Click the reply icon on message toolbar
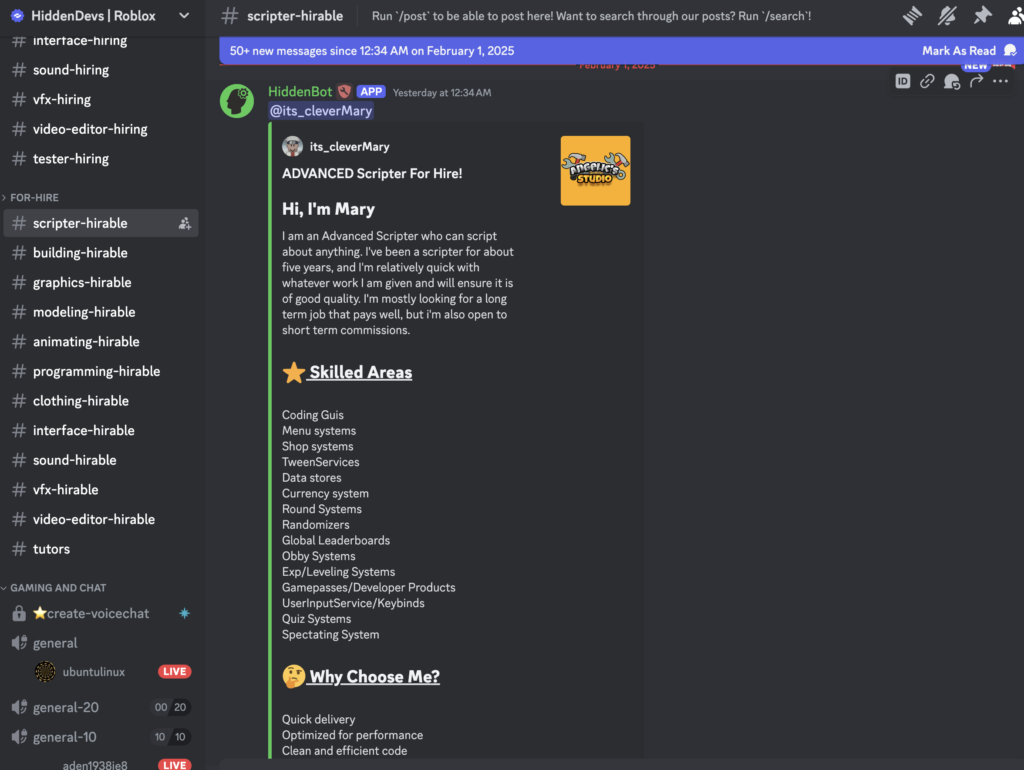1024x770 pixels. click(x=952, y=82)
